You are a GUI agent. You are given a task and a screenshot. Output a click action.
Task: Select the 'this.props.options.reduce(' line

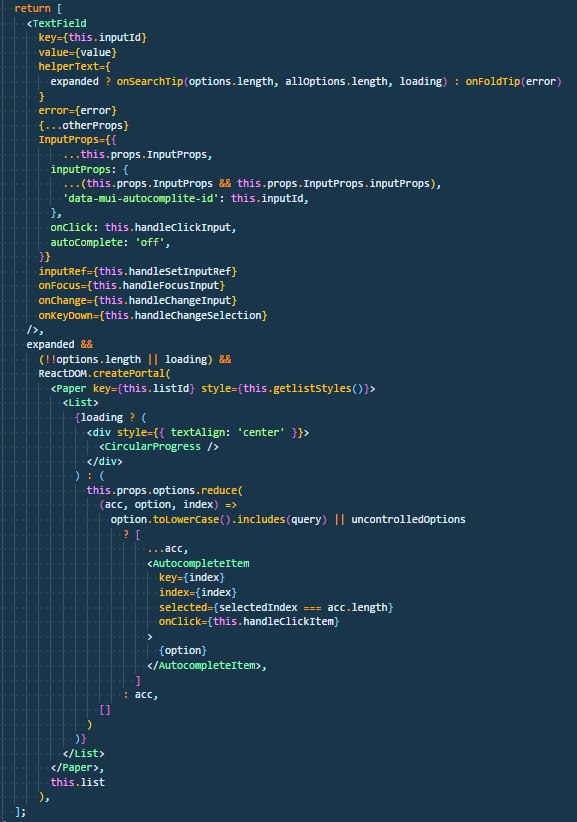(165, 491)
